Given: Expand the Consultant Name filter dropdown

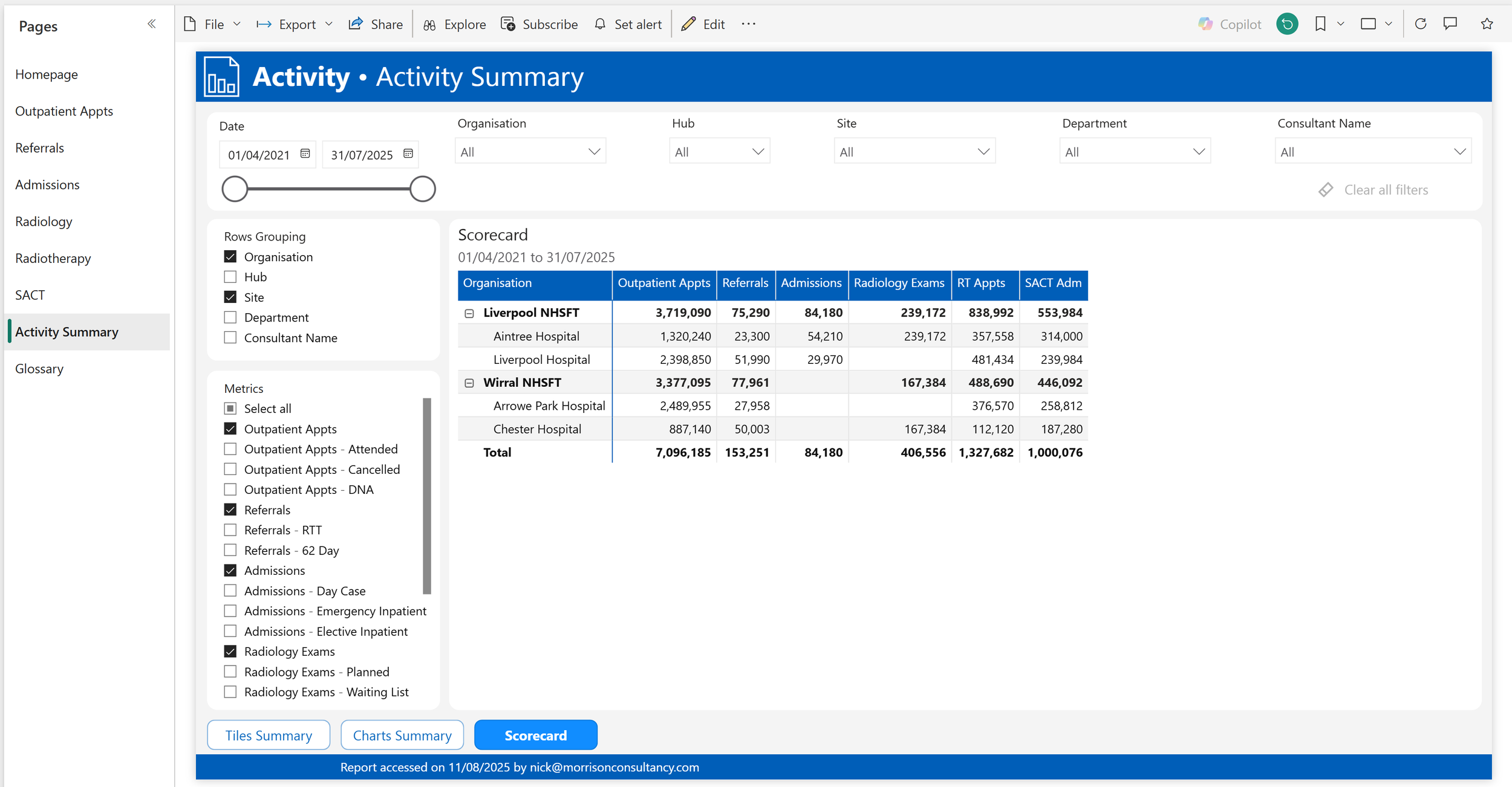Looking at the screenshot, I should 1372,152.
